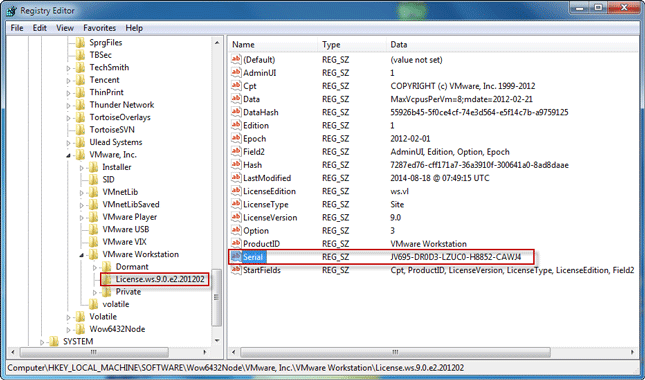Screen dimensions: 645x380
Task: Select the Epoch value name
Action: (254, 139)
